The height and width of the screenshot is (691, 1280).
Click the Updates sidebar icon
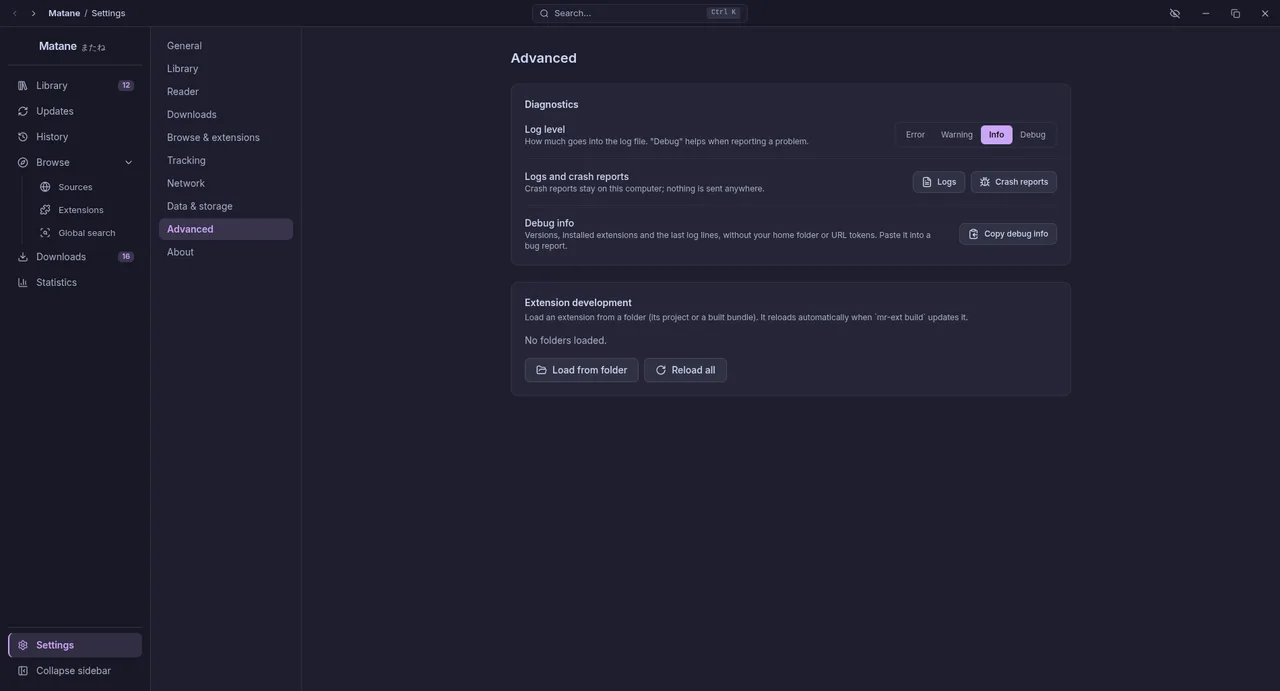tap(23, 111)
